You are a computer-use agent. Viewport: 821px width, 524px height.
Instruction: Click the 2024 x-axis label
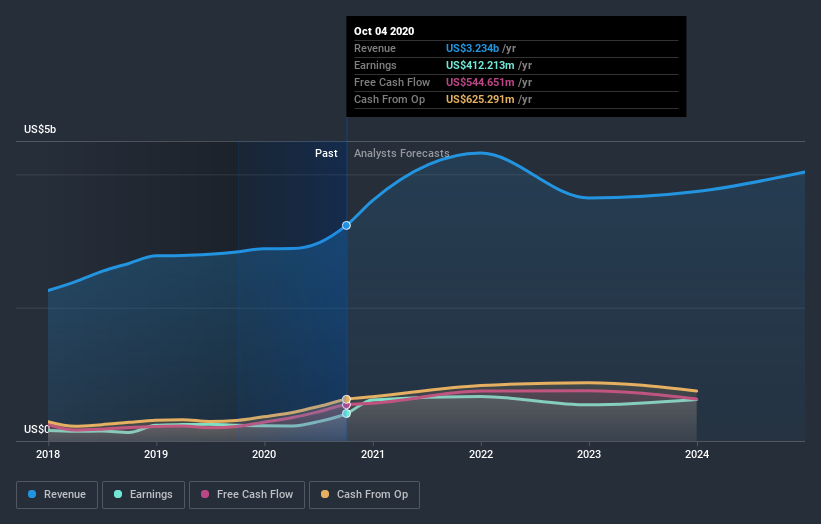(697, 454)
